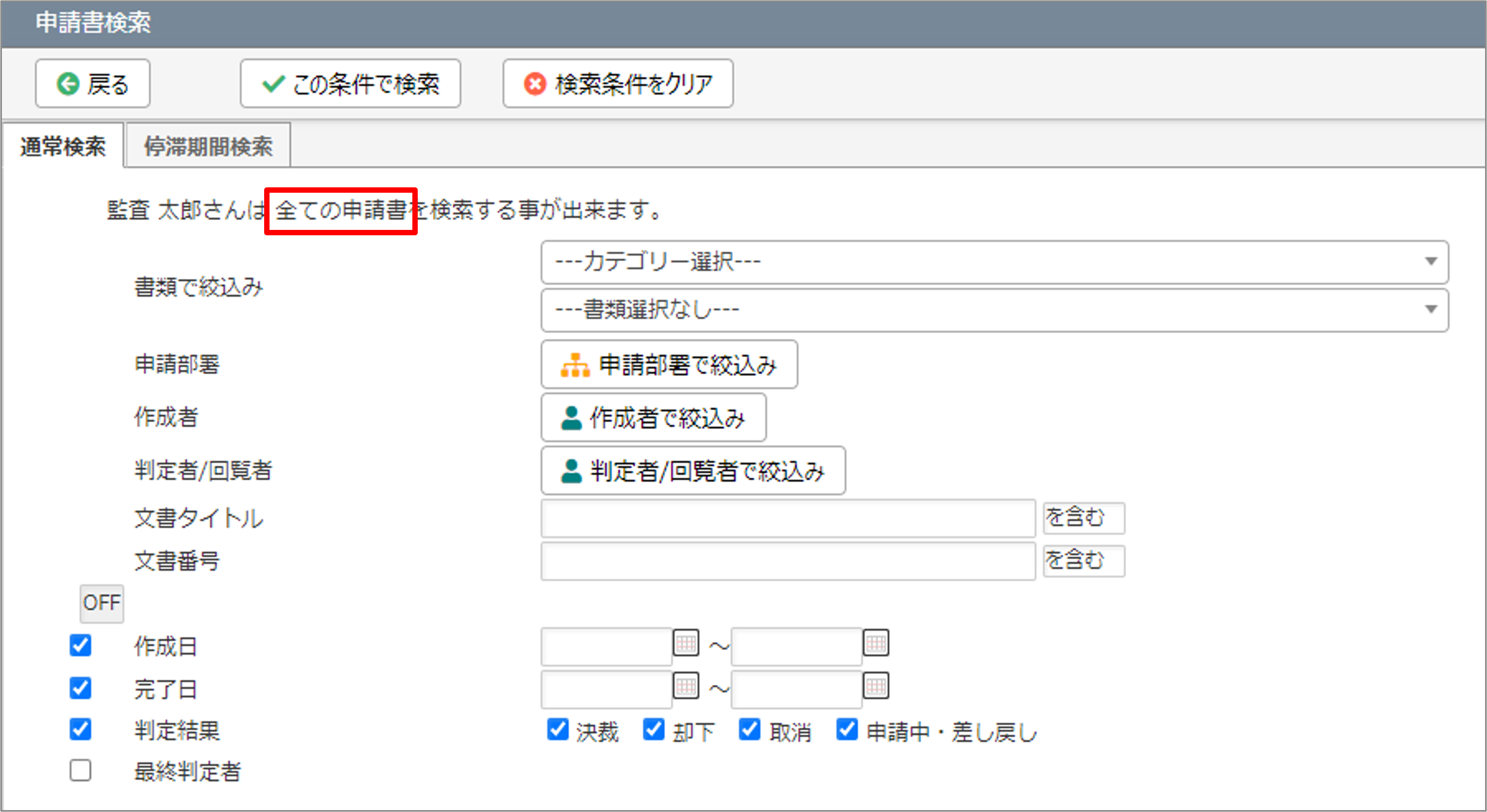
Task: Open を含む selector for 文書番号
Action: pyautogui.click(x=1083, y=561)
